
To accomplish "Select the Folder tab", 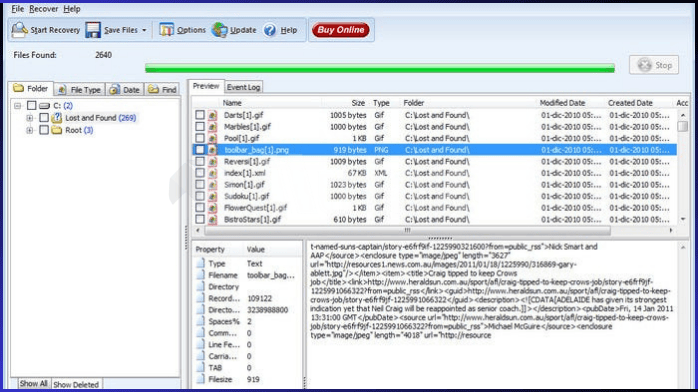I will (x=31, y=88).
